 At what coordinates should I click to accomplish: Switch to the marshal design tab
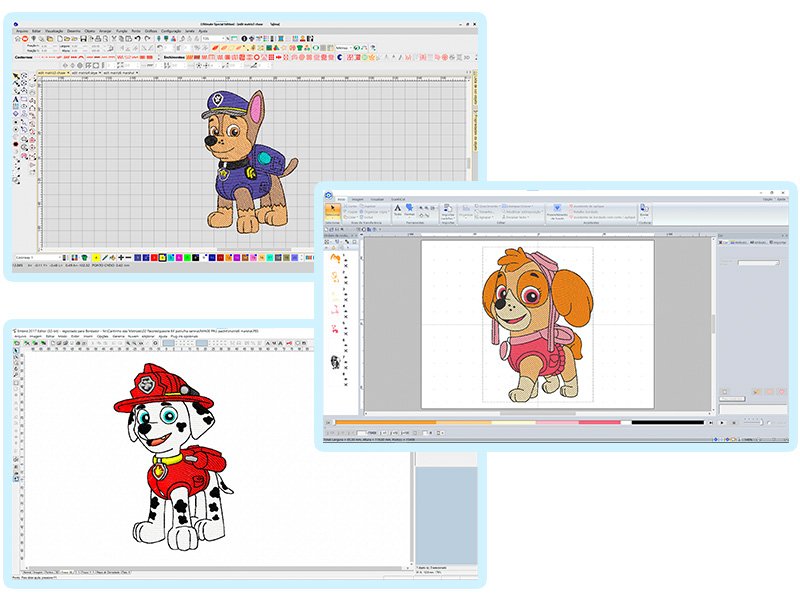pyautogui.click(x=121, y=73)
